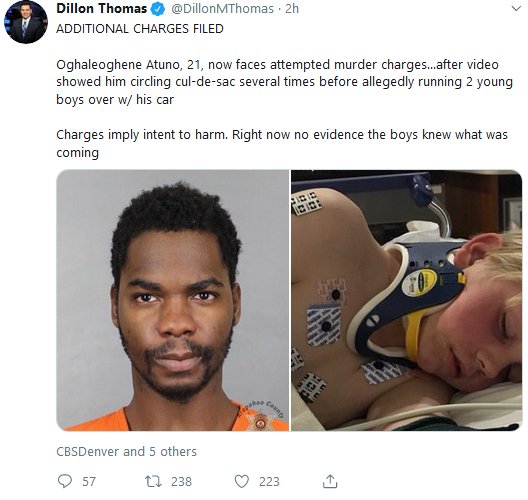
Task: Click the blue verified badge
Action: pyautogui.click(x=157, y=9)
